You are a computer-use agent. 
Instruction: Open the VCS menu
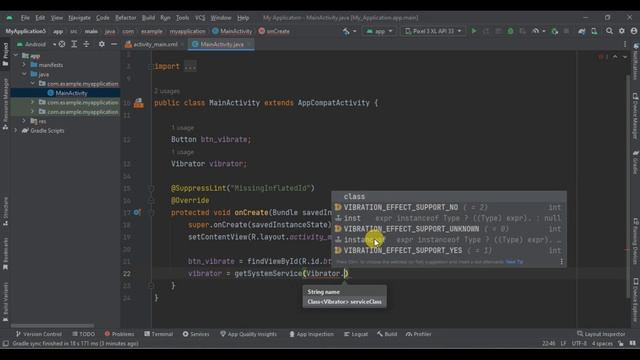pos(200,18)
